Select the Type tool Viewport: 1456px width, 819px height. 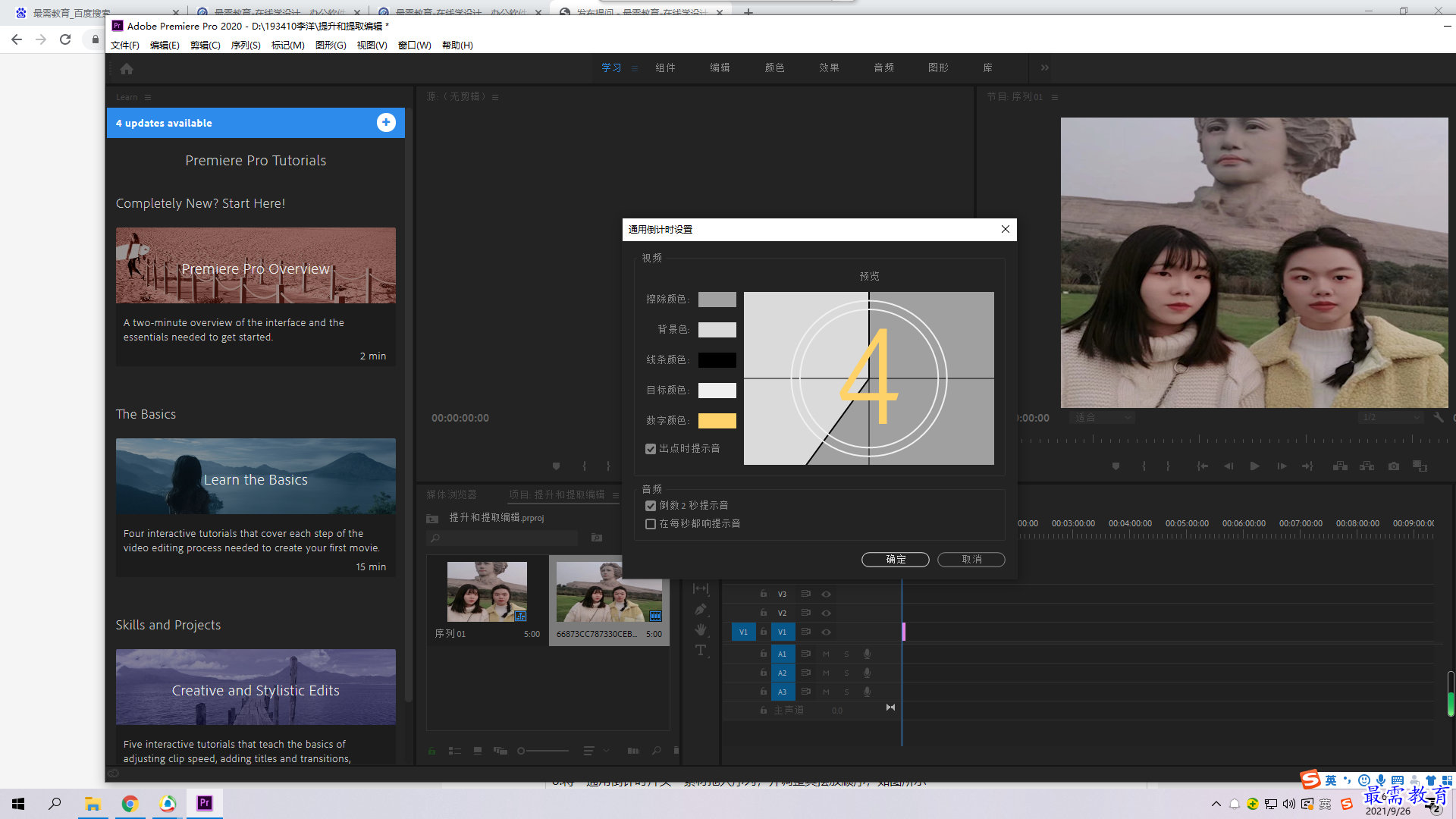tap(701, 650)
